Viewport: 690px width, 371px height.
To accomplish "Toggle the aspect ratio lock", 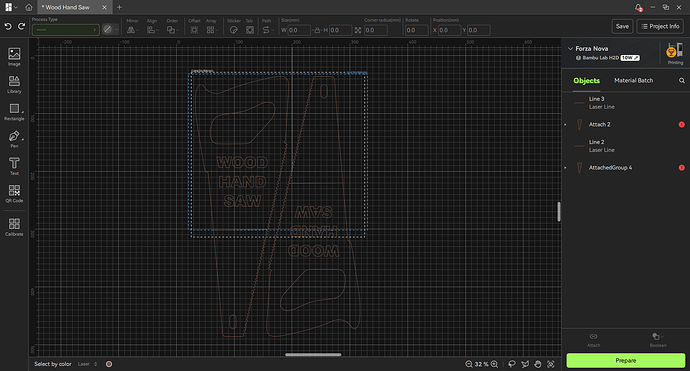I will tap(317, 30).
